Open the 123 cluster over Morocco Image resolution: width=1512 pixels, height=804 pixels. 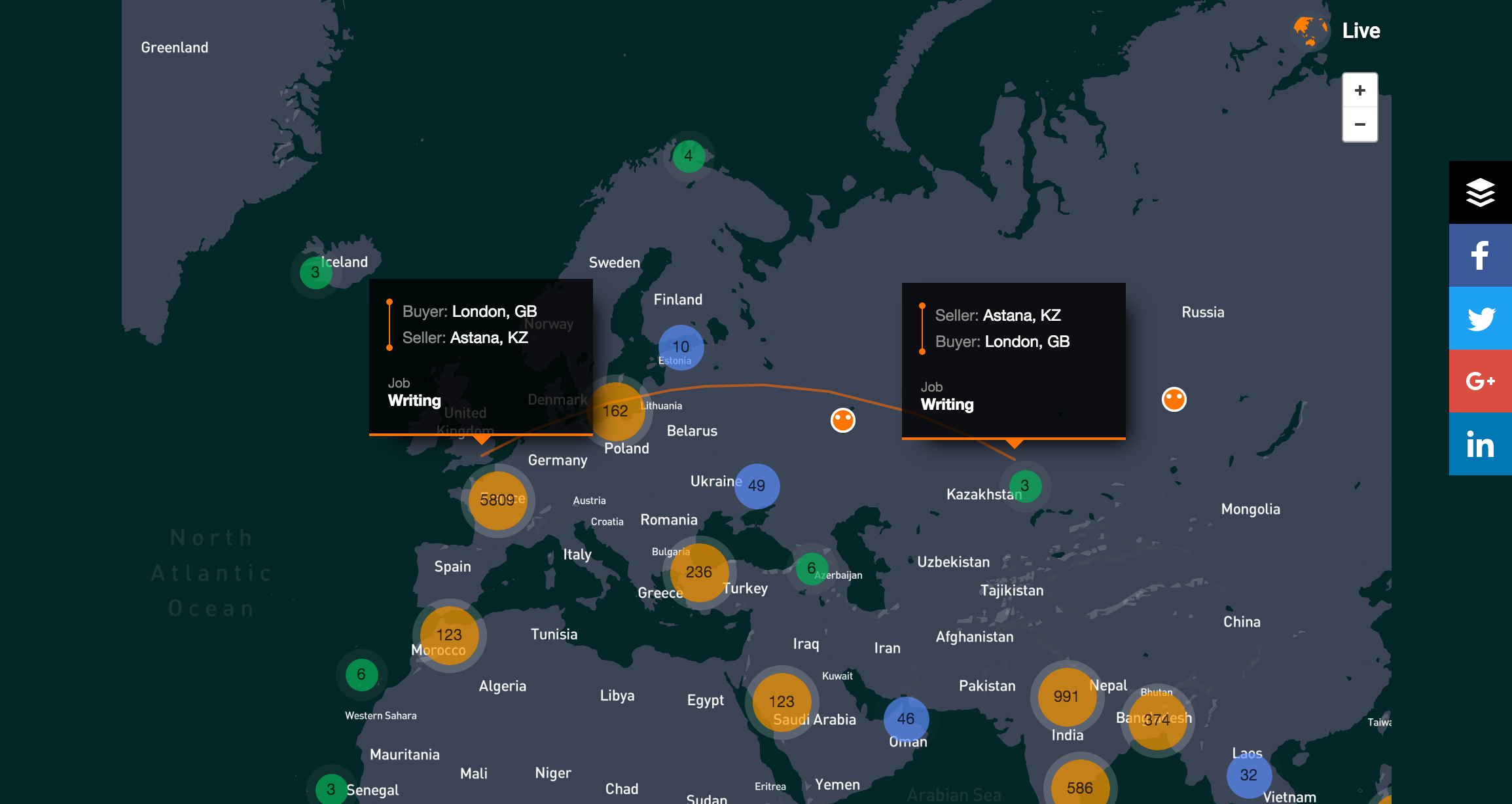tap(449, 635)
